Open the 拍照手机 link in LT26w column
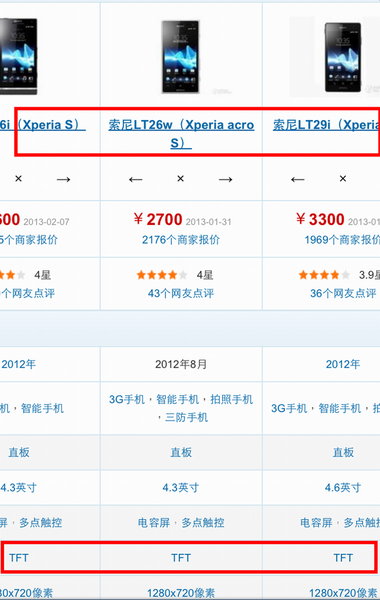 pyautogui.click(x=231, y=399)
